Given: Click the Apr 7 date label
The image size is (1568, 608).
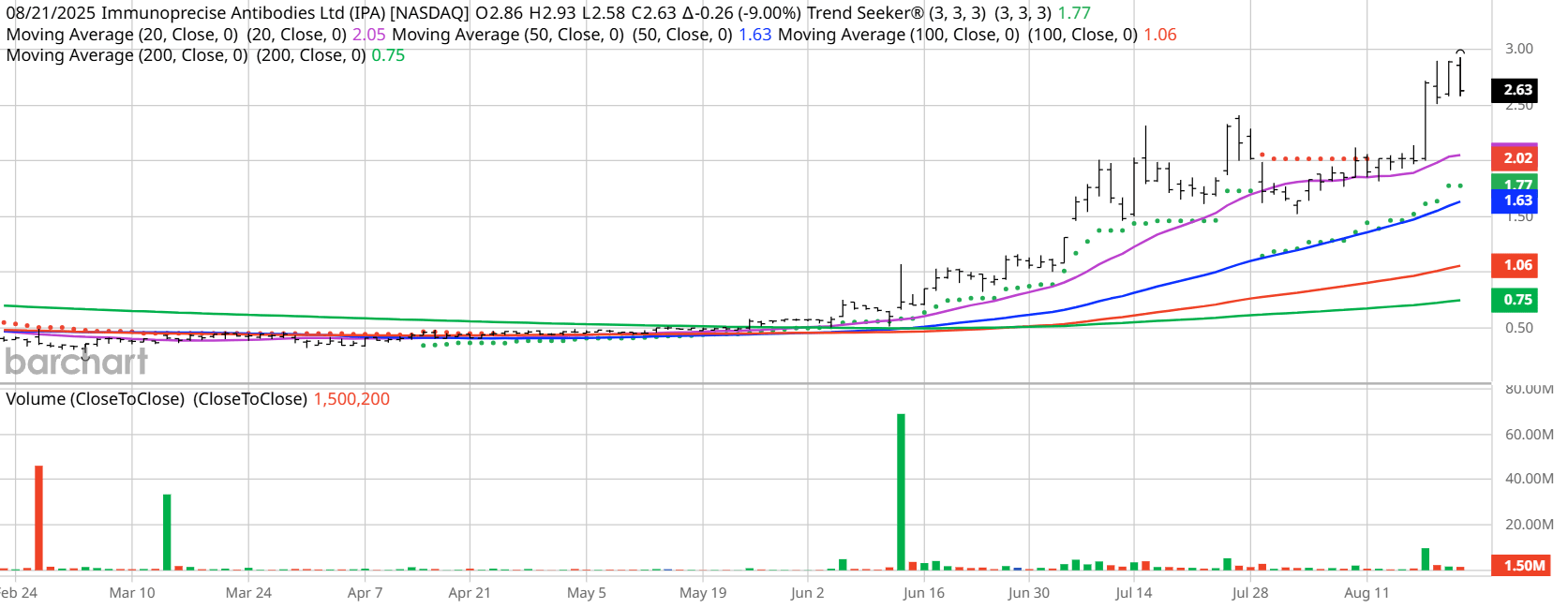Looking at the screenshot, I should pyautogui.click(x=365, y=592).
